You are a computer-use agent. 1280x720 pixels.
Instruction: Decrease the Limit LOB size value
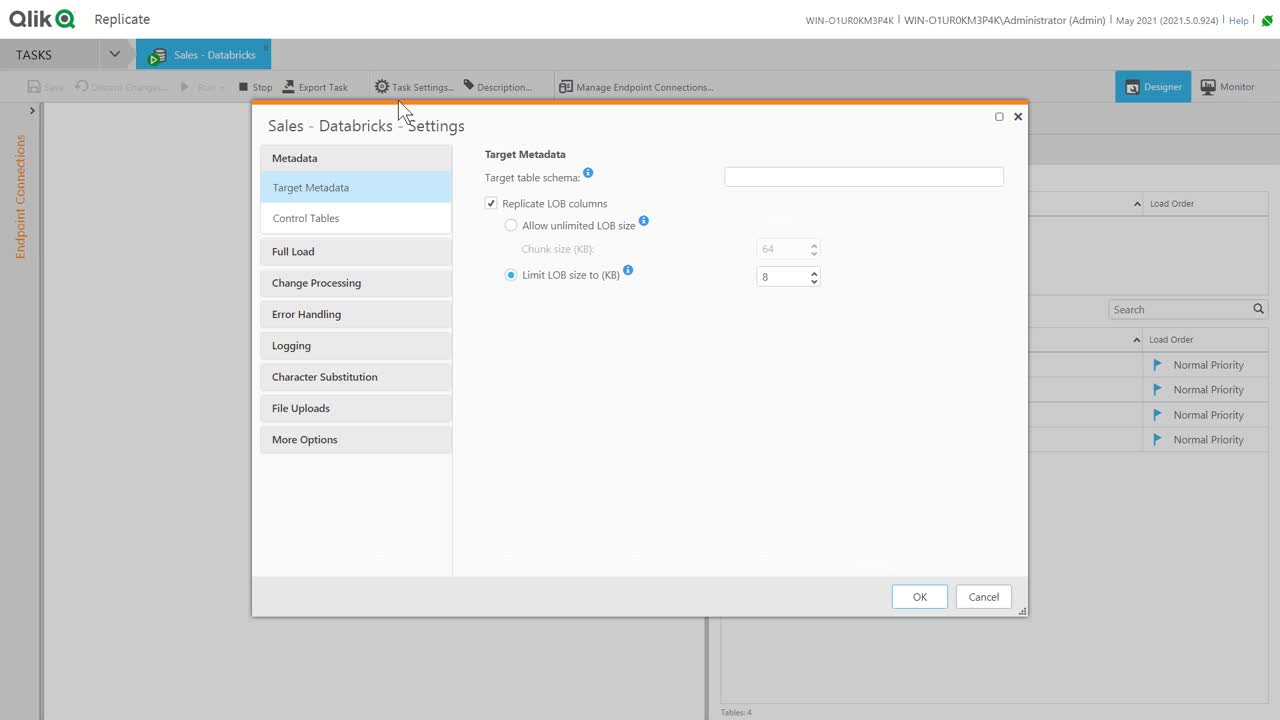pyautogui.click(x=814, y=282)
